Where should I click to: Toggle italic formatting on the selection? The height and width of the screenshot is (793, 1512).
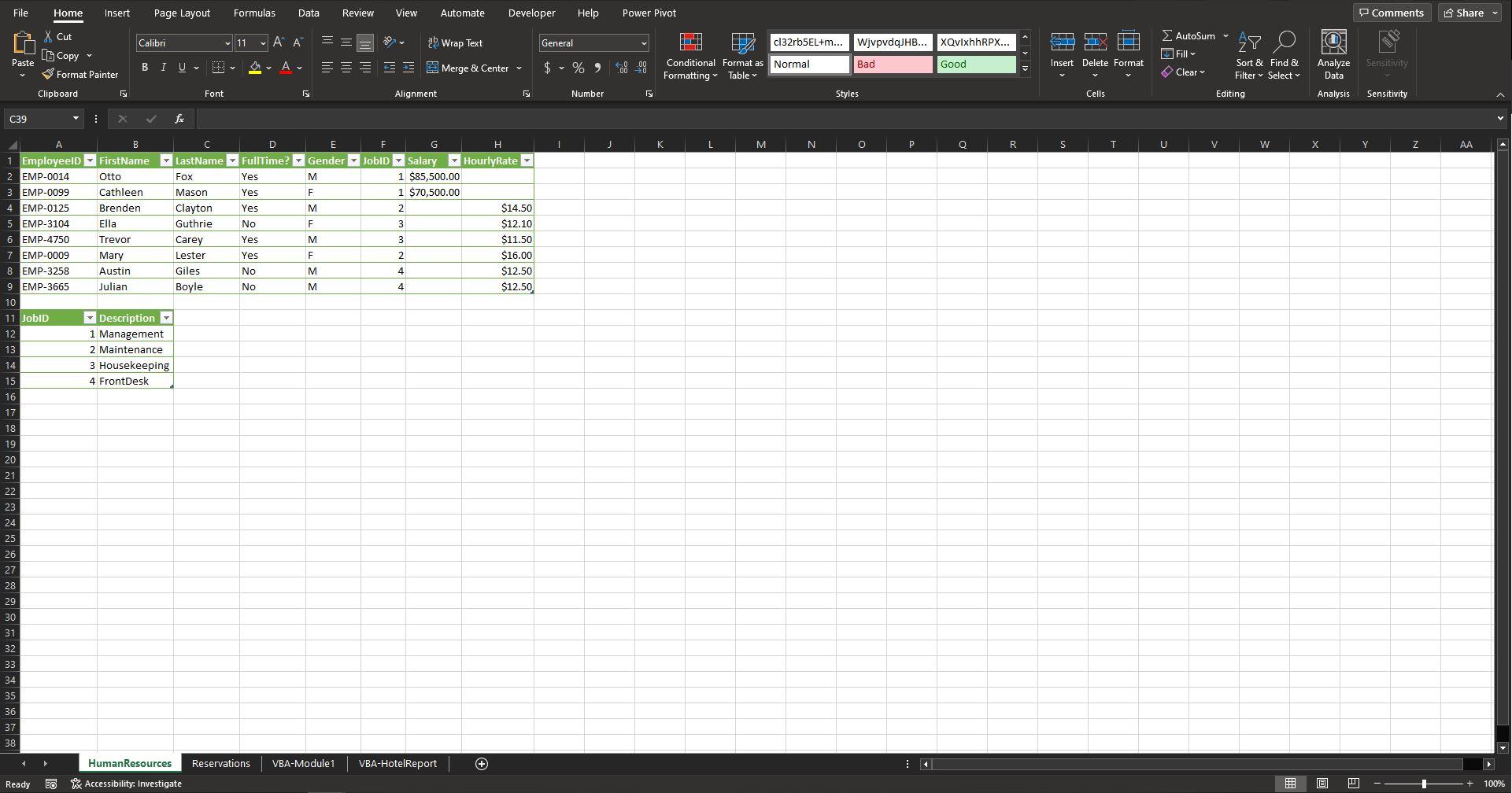163,68
